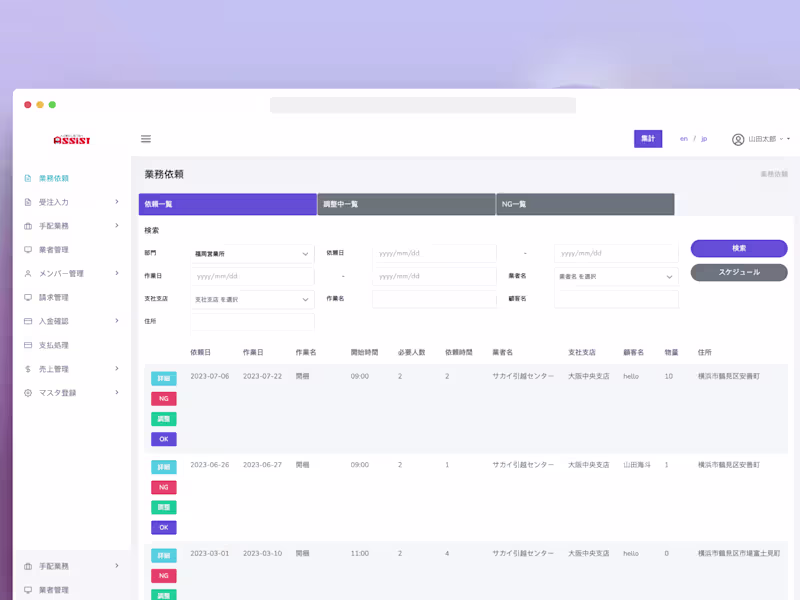Viewport: 800px width, 600px height.
Task: Click the 業務依頼 breadcrumb in the page header
Action: tap(774, 174)
